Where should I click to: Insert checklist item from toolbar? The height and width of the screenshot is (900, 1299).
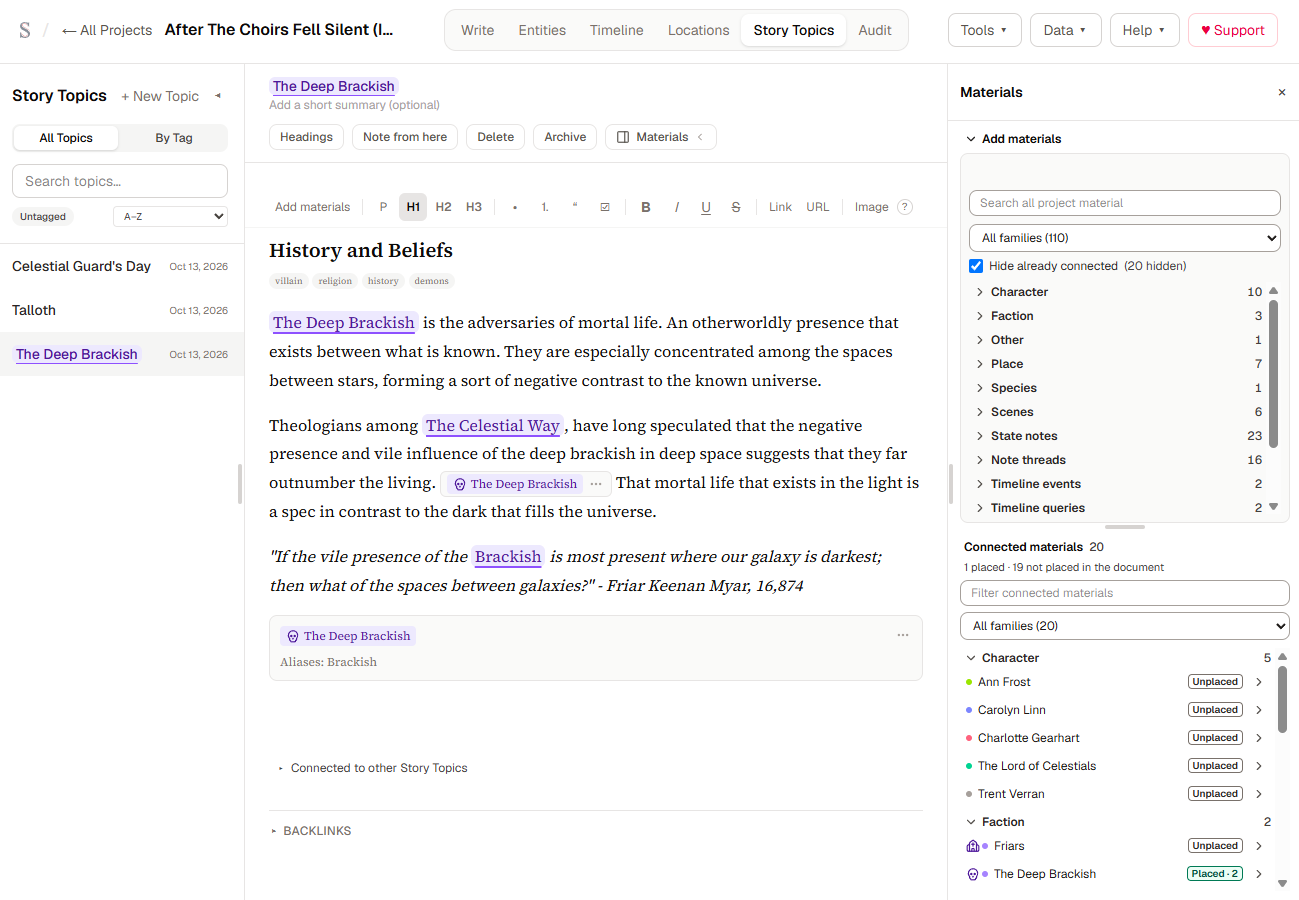coord(605,207)
